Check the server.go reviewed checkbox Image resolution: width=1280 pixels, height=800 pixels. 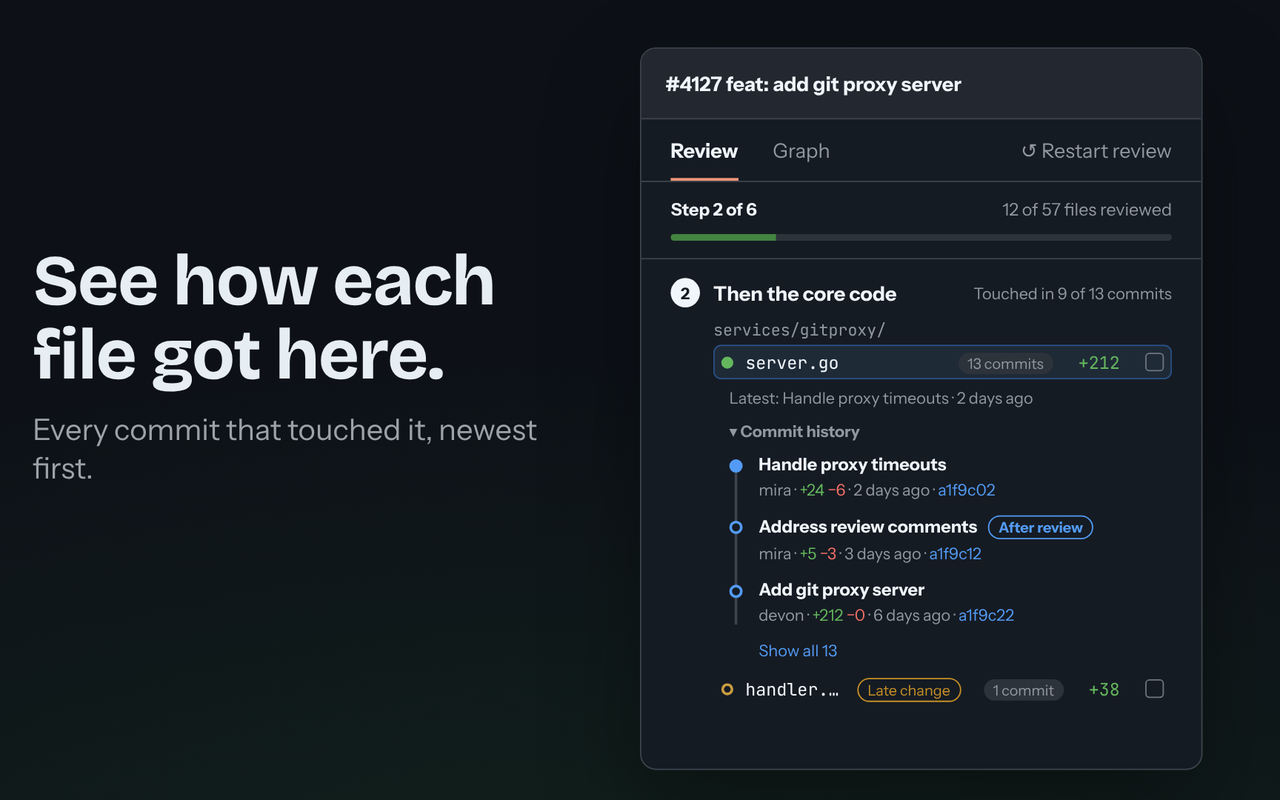[1154, 362]
